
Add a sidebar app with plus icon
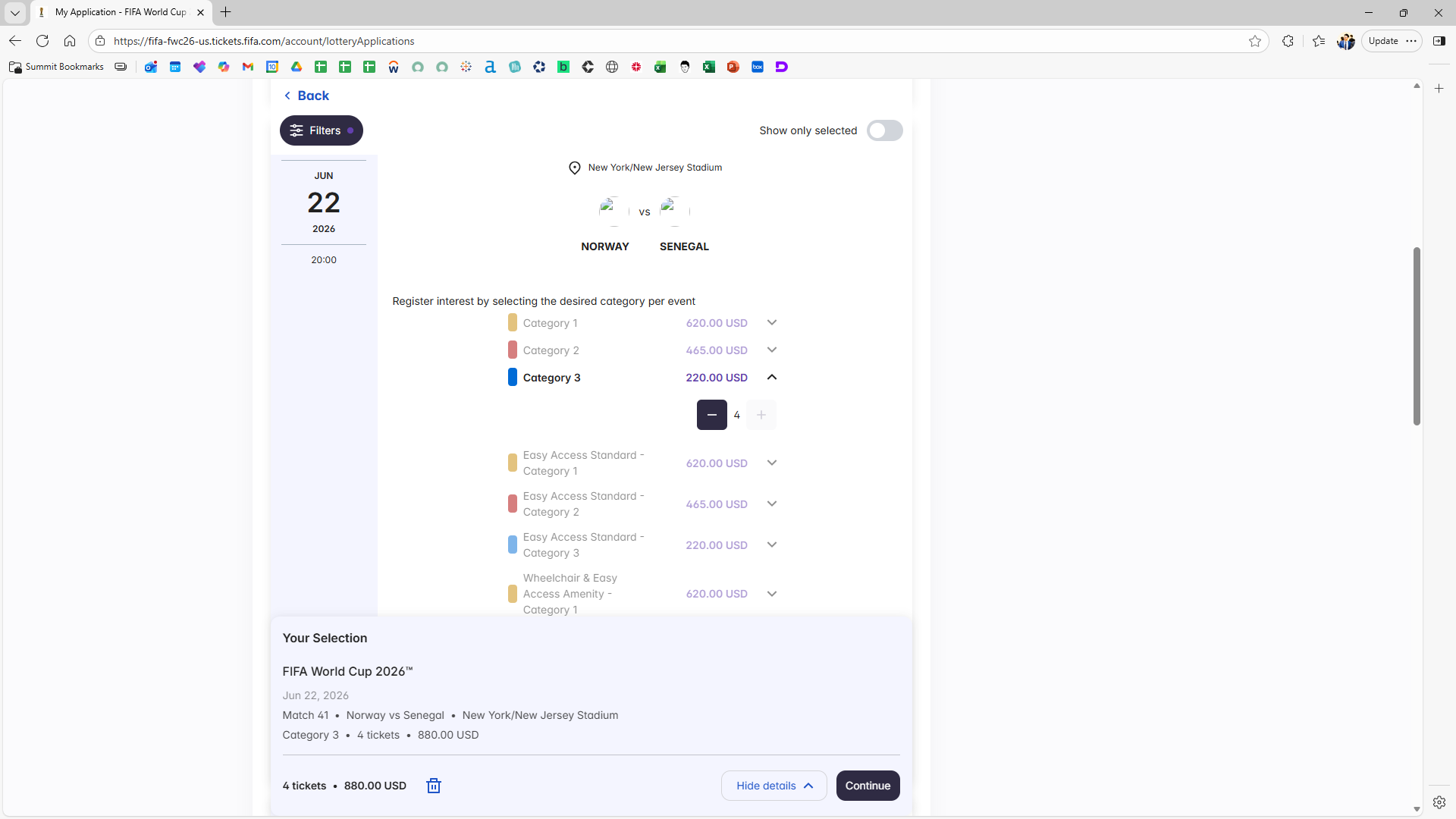(1439, 89)
